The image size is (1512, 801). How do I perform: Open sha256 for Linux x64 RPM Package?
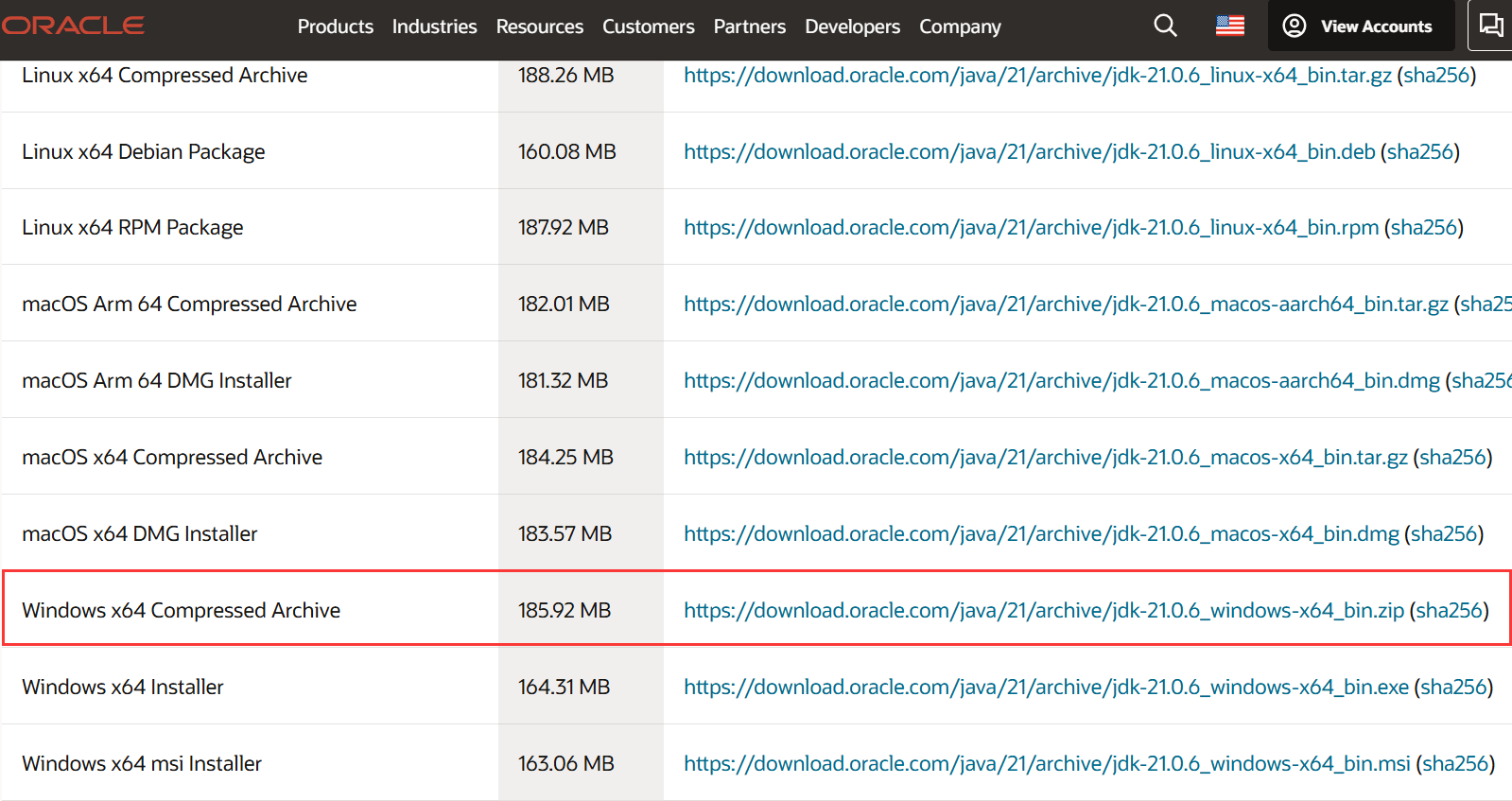(x=1424, y=227)
